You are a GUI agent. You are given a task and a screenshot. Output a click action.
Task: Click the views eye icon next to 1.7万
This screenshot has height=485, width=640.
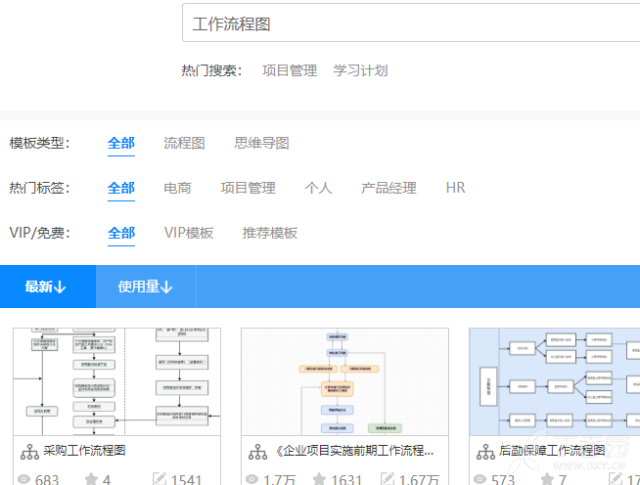click(x=252, y=479)
